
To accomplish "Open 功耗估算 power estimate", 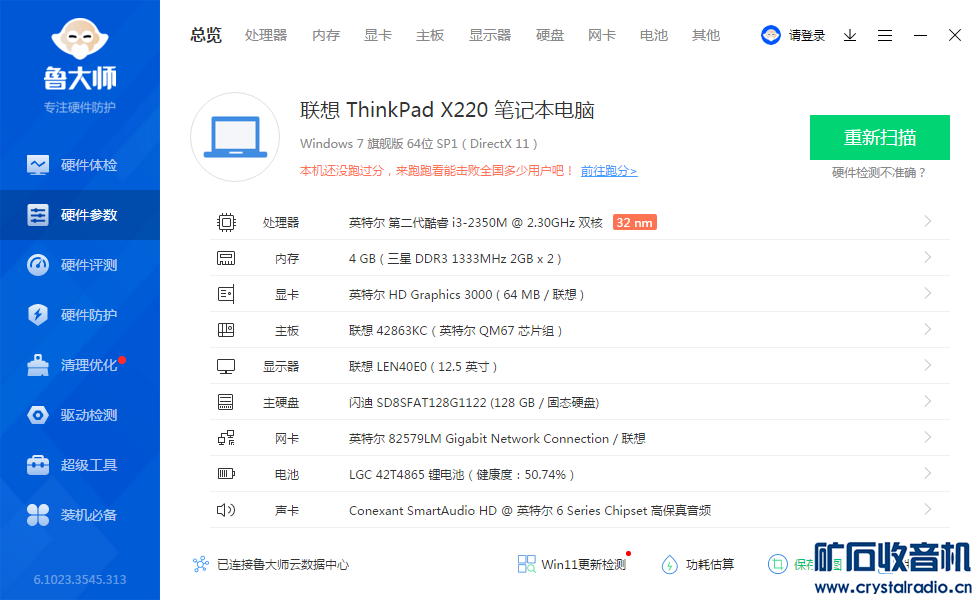I will point(698,564).
